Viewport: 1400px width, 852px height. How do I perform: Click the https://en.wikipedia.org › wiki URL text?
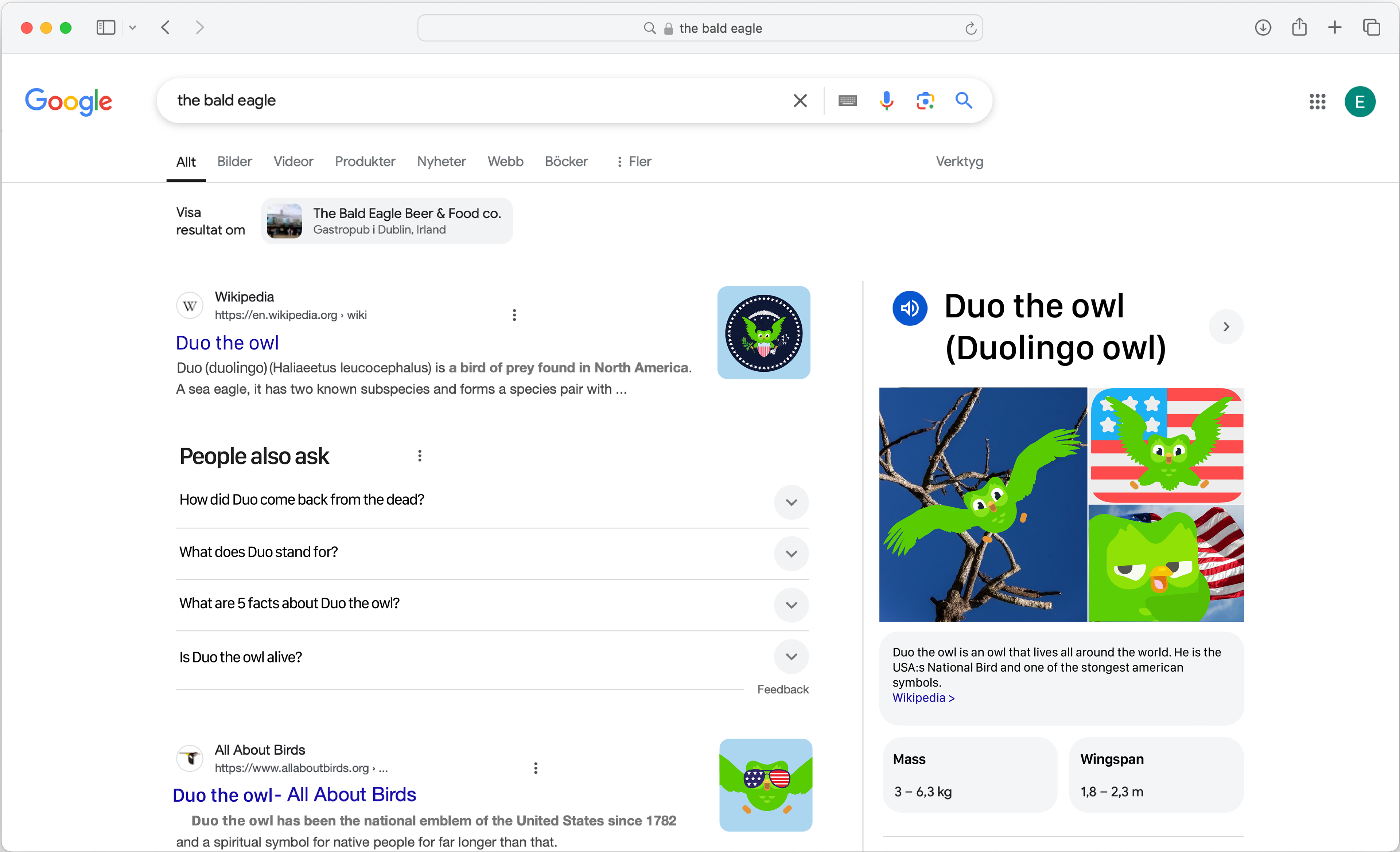[290, 315]
